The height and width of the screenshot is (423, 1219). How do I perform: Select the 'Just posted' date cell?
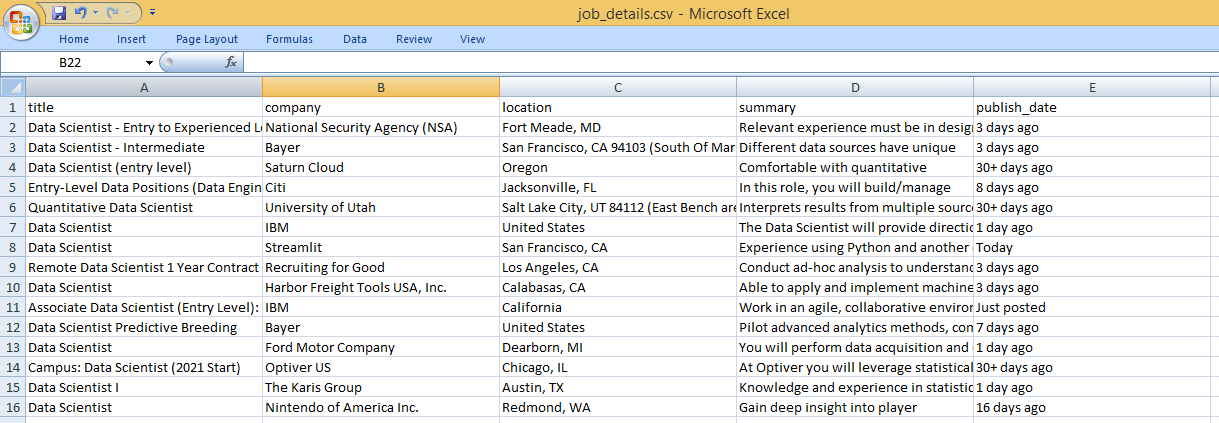(x=1092, y=307)
